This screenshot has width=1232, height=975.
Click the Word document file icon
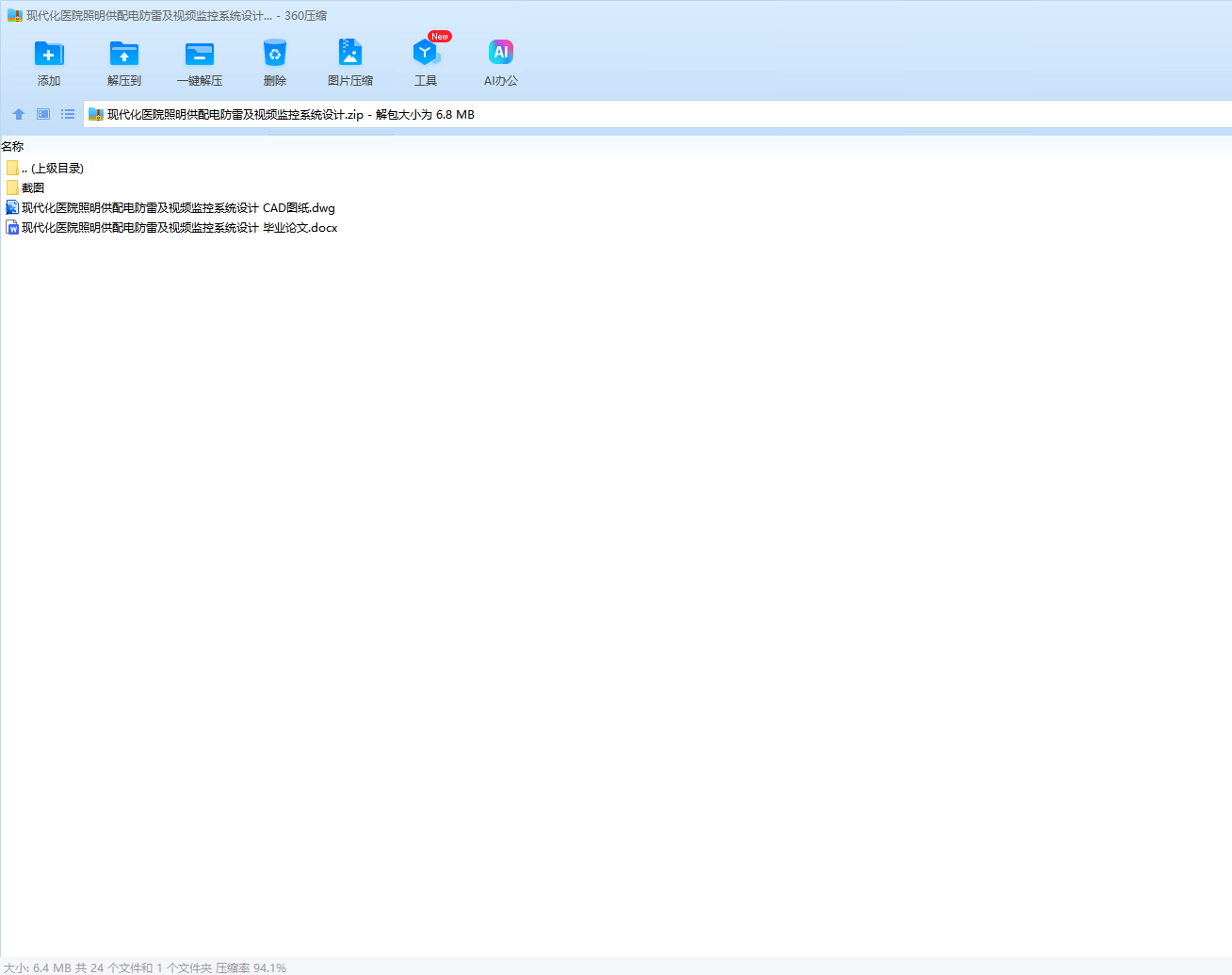coord(12,228)
